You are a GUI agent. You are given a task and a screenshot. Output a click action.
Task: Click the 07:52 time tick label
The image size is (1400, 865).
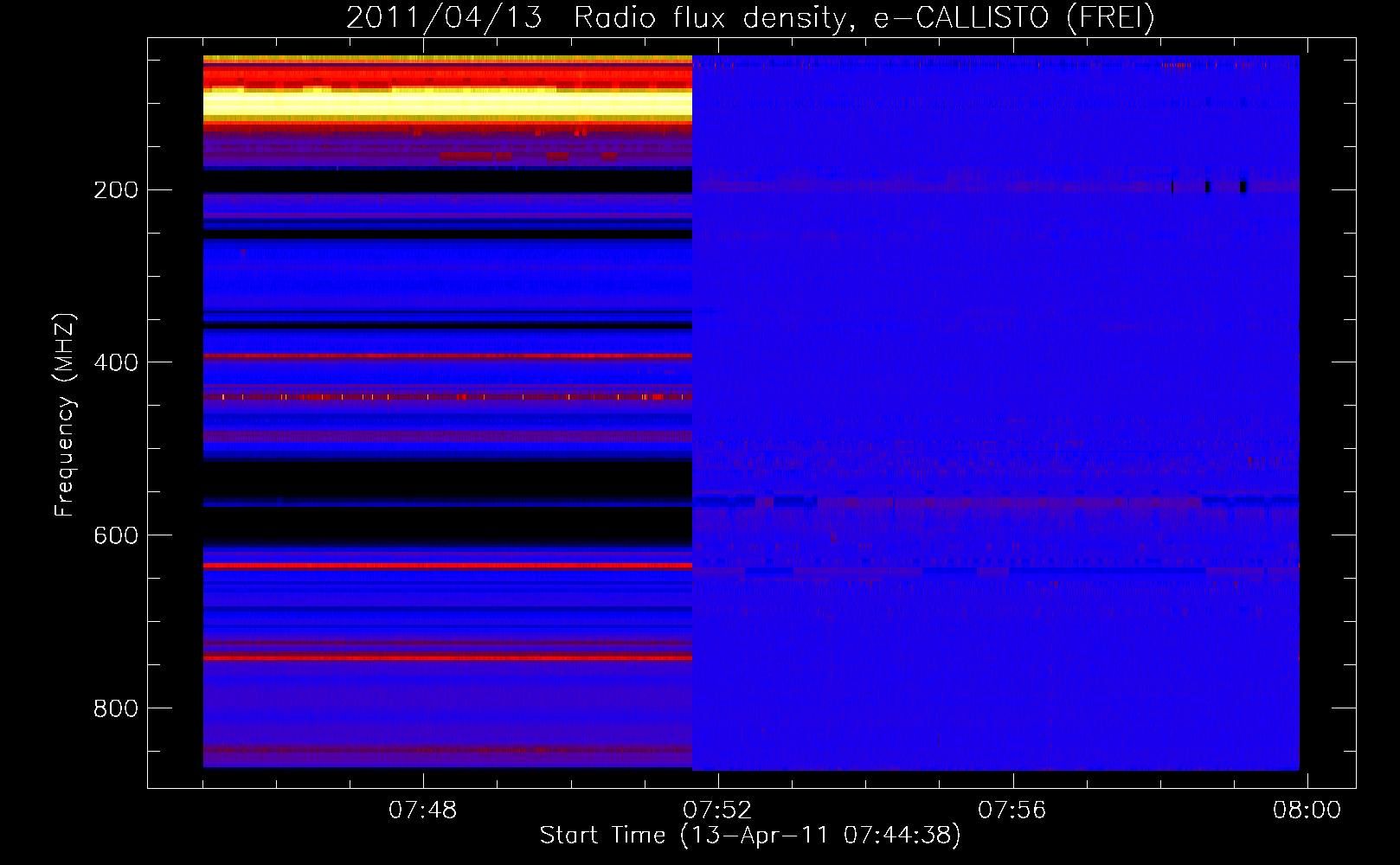[x=717, y=810]
